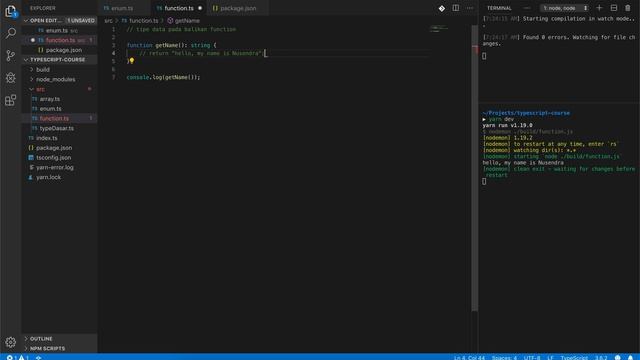This screenshot has height=360, width=640.
Task: Open yarn-error.log in the file tree
Action: click(x=59, y=167)
